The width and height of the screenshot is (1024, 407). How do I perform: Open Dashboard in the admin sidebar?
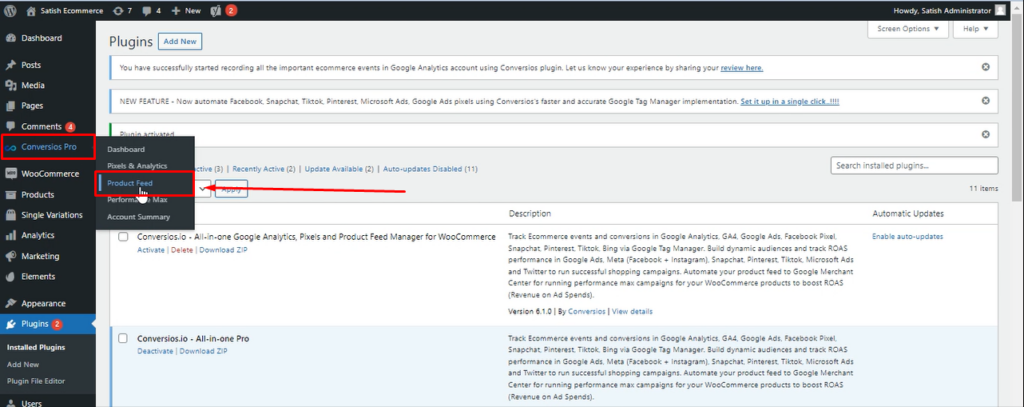tap(41, 38)
